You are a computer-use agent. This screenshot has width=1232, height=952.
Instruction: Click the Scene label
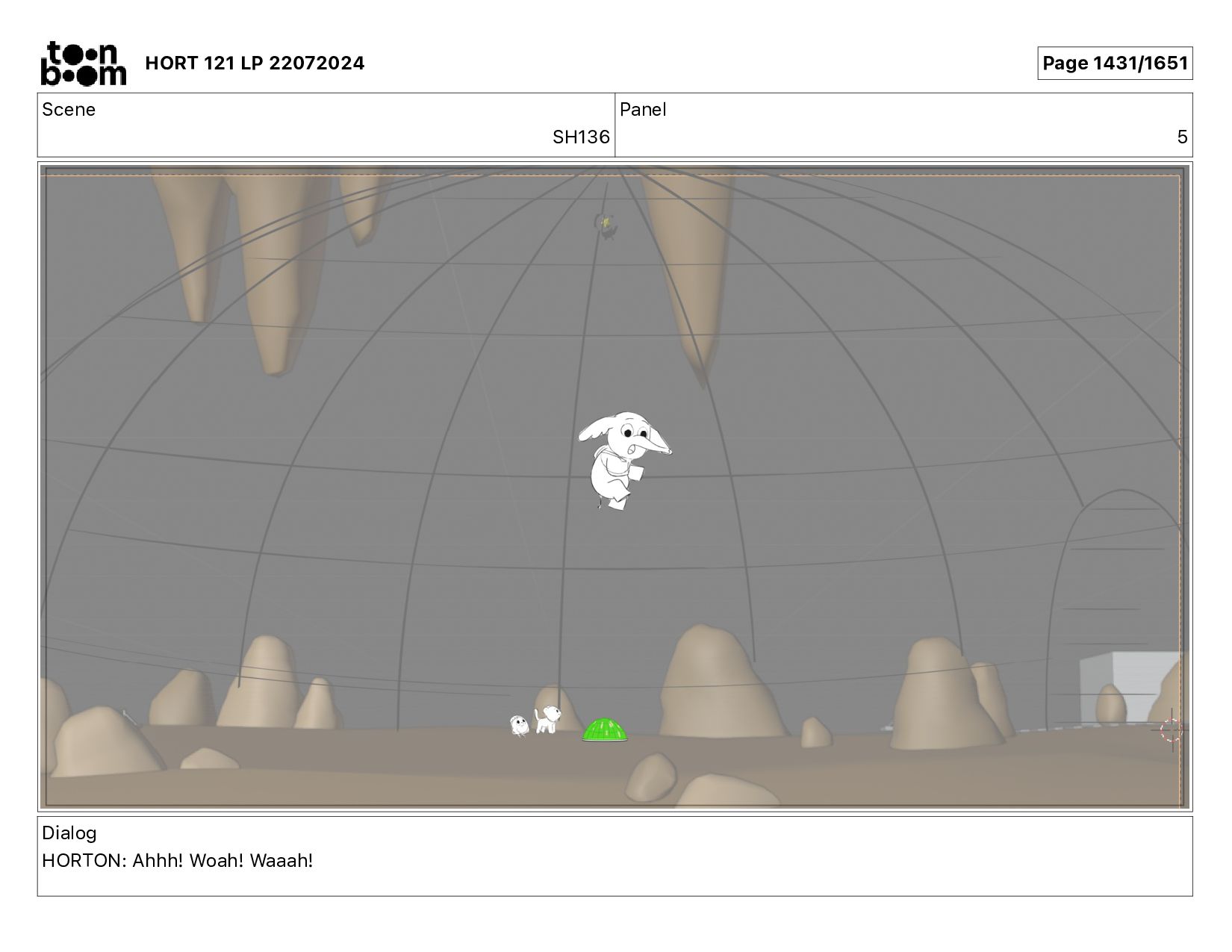[x=69, y=110]
